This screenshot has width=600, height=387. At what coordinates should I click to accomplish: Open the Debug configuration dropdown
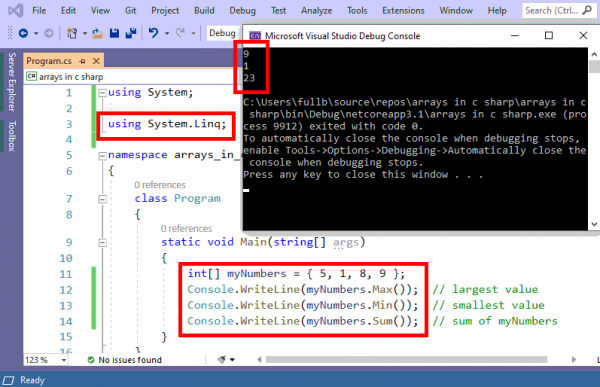(x=223, y=33)
